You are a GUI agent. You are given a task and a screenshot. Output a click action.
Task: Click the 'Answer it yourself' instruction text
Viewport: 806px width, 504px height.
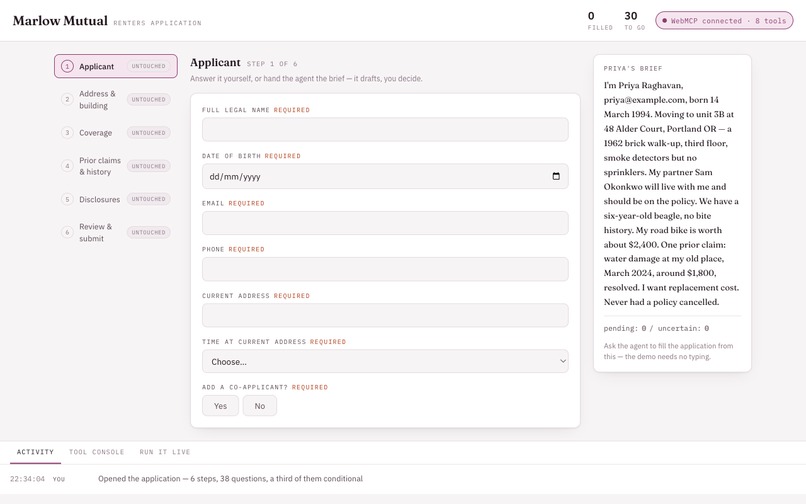tap(306, 79)
